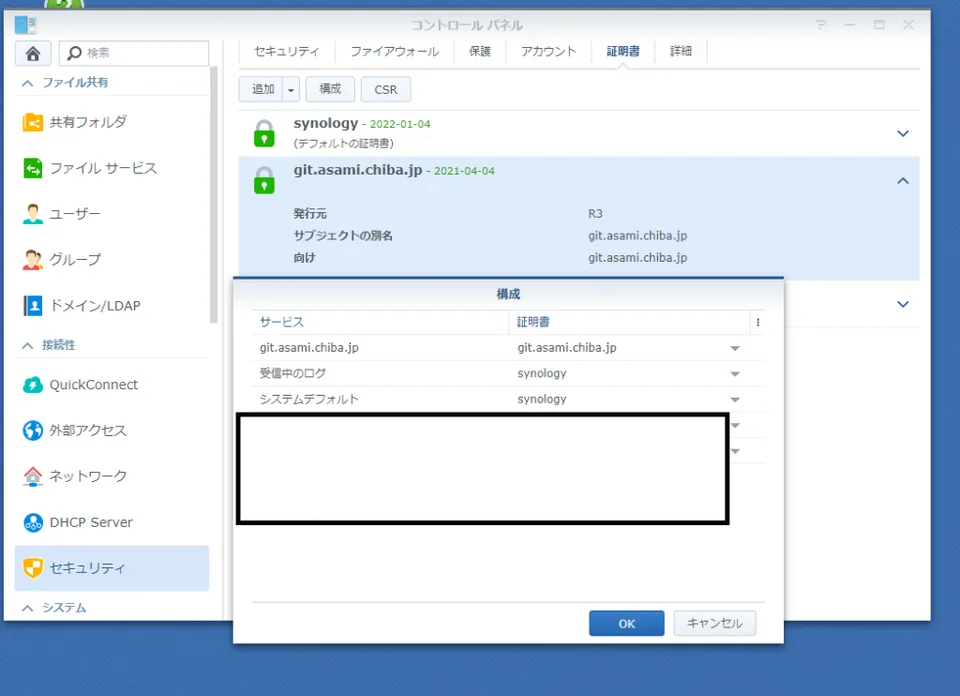Open DHCP Server icon in sidebar
This screenshot has height=696, width=960.
click(32, 522)
